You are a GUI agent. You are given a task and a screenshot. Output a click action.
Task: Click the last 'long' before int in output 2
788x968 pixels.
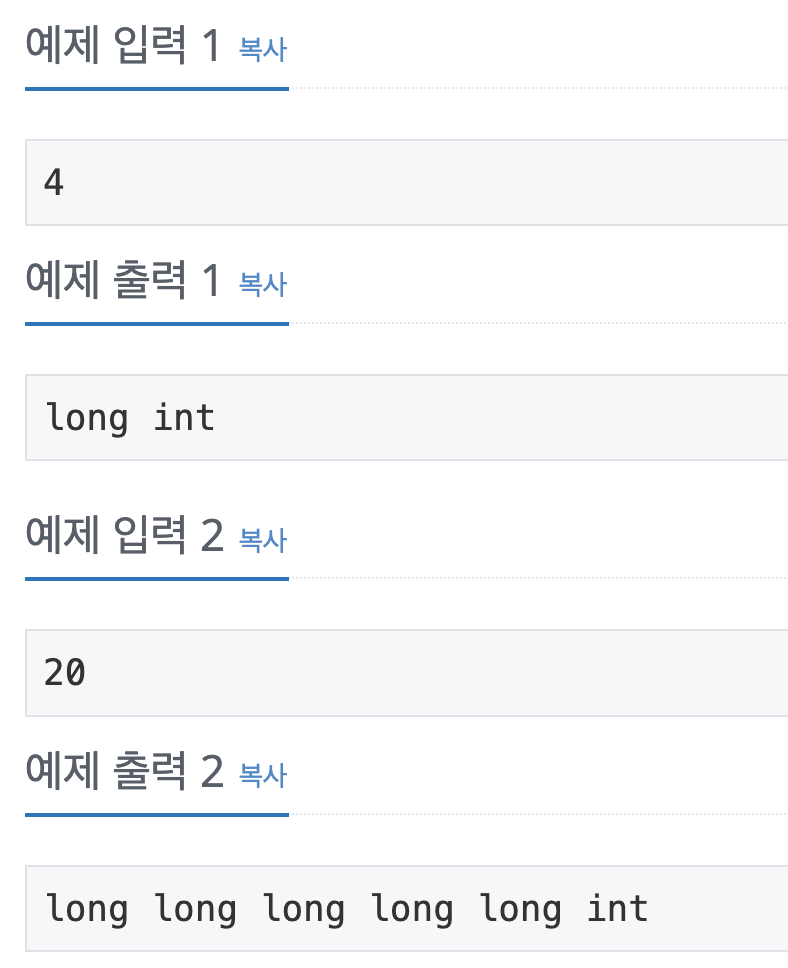click(x=521, y=910)
